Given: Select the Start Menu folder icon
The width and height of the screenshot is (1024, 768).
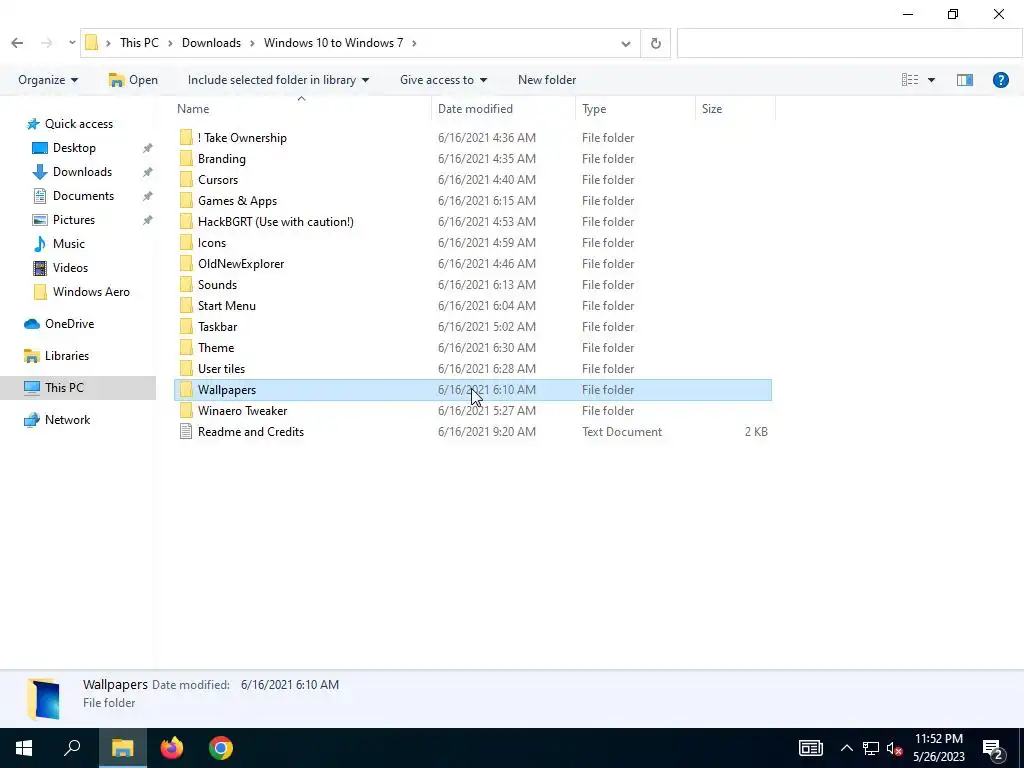Looking at the screenshot, I should click(x=186, y=306).
